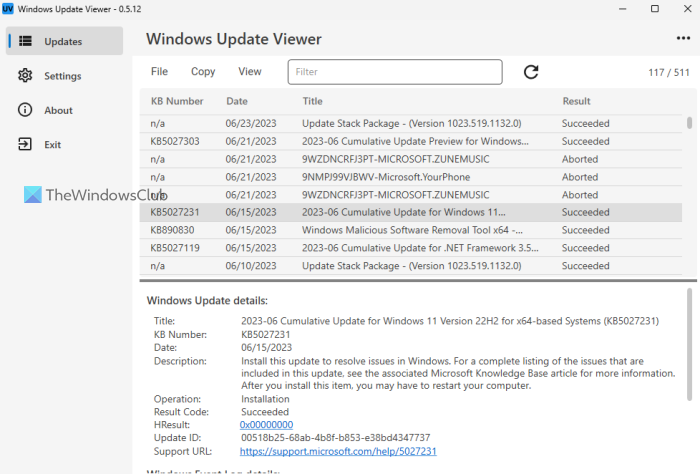This screenshot has height=474, width=700.
Task: Click the Exit door-arrow icon
Action: point(25,144)
